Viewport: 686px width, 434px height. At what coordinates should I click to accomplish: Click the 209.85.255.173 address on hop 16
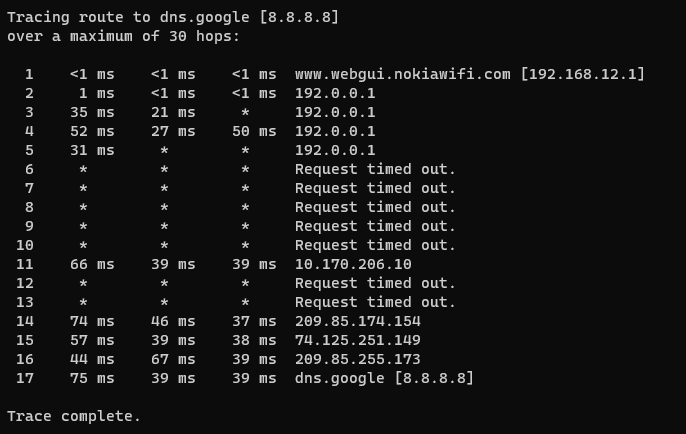358,359
